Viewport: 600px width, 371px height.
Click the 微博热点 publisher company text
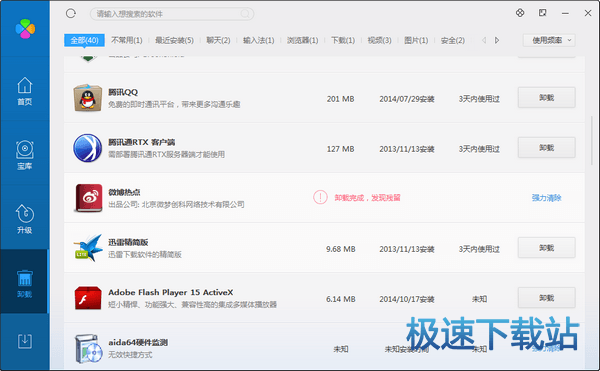(x=176, y=205)
